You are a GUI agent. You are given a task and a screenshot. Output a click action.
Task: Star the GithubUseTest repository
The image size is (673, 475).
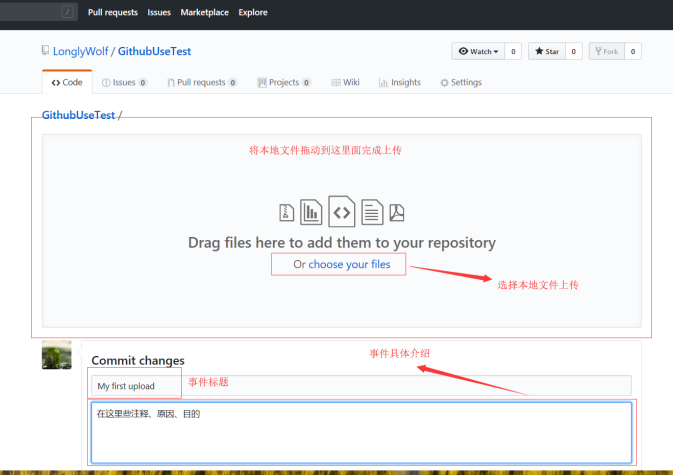click(546, 51)
